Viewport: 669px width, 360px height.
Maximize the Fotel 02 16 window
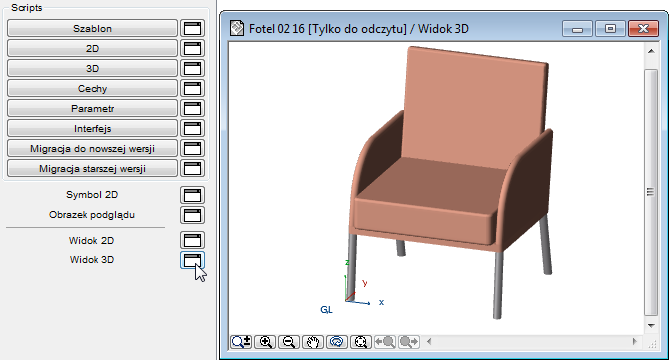(610, 29)
